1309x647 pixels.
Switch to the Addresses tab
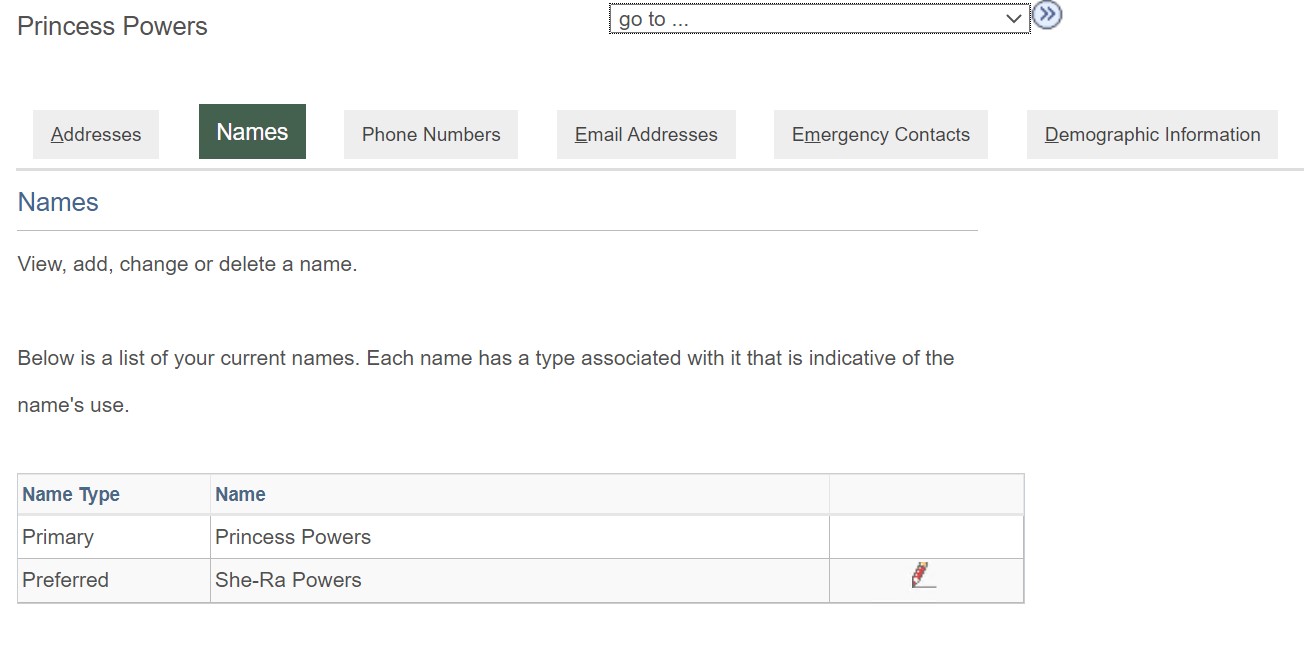pyautogui.click(x=96, y=135)
